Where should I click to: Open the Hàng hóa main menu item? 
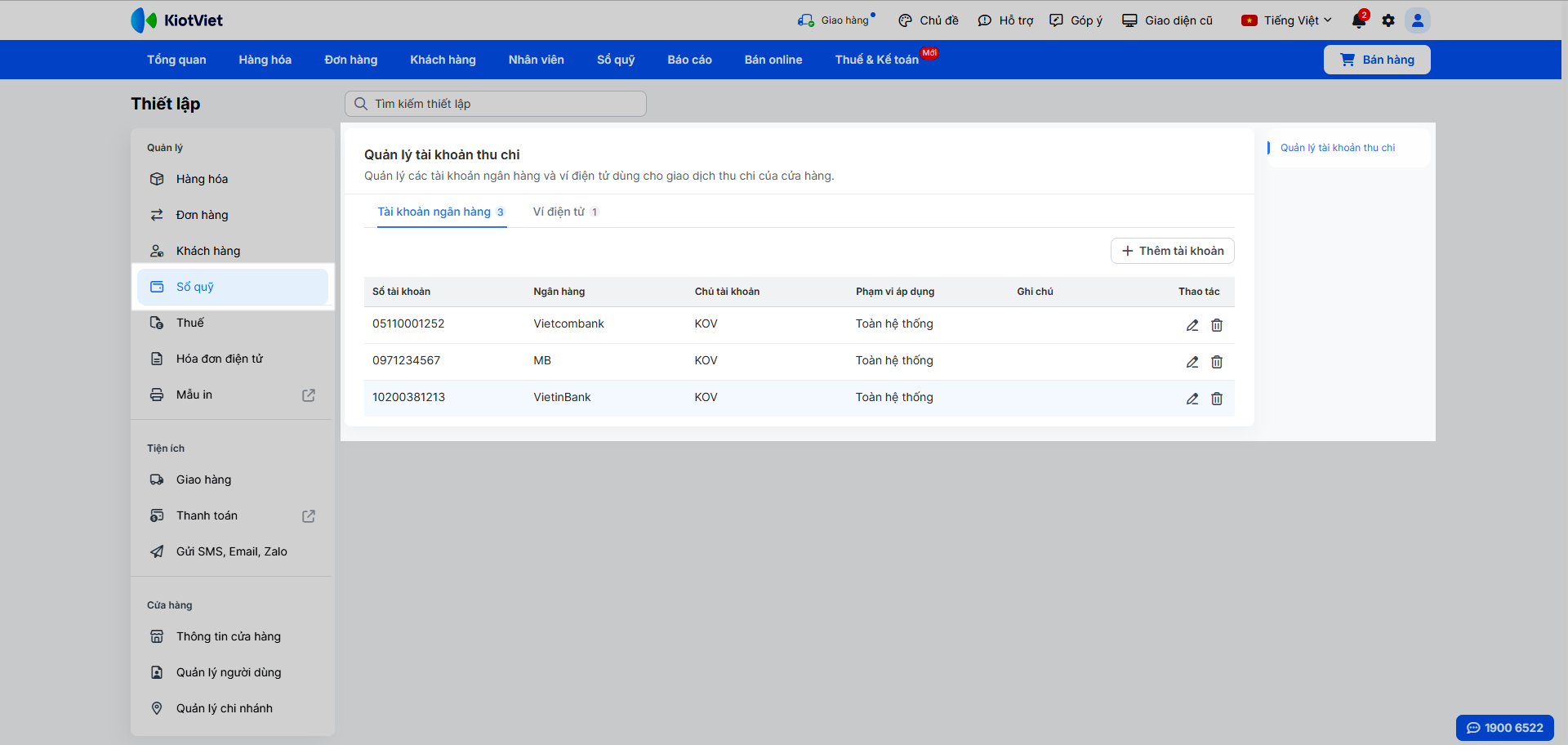click(265, 60)
